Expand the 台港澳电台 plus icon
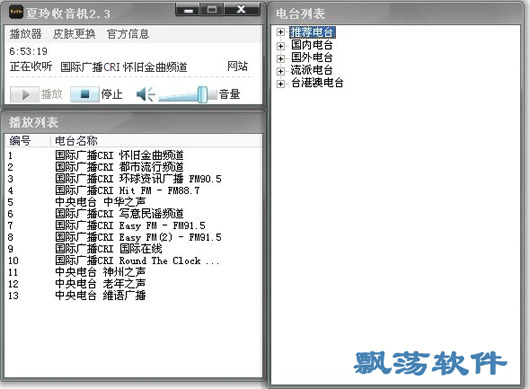The width and height of the screenshot is (530, 389). [x=280, y=83]
